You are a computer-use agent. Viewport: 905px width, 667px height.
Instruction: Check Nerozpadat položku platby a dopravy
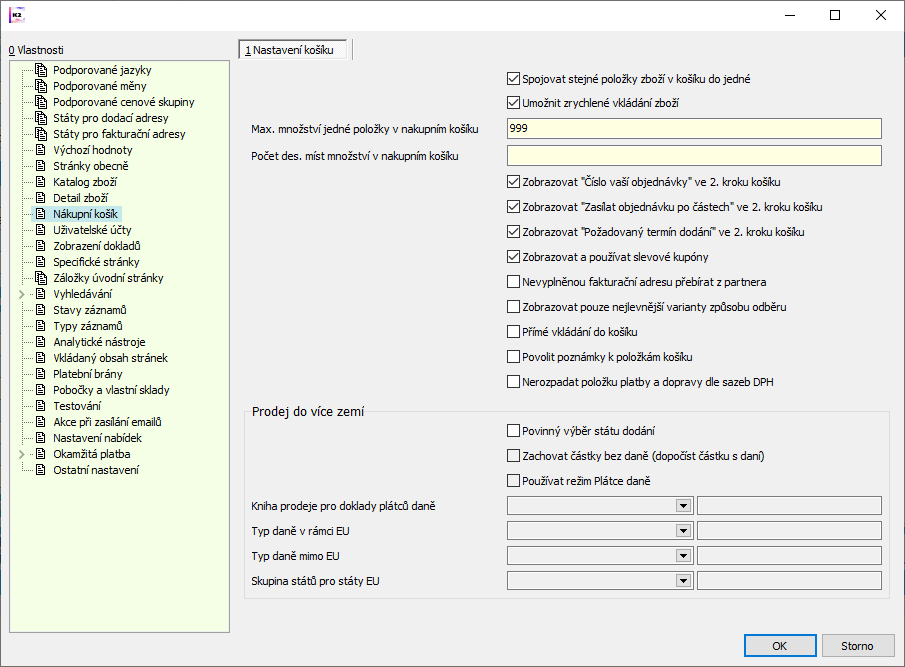pyautogui.click(x=513, y=381)
